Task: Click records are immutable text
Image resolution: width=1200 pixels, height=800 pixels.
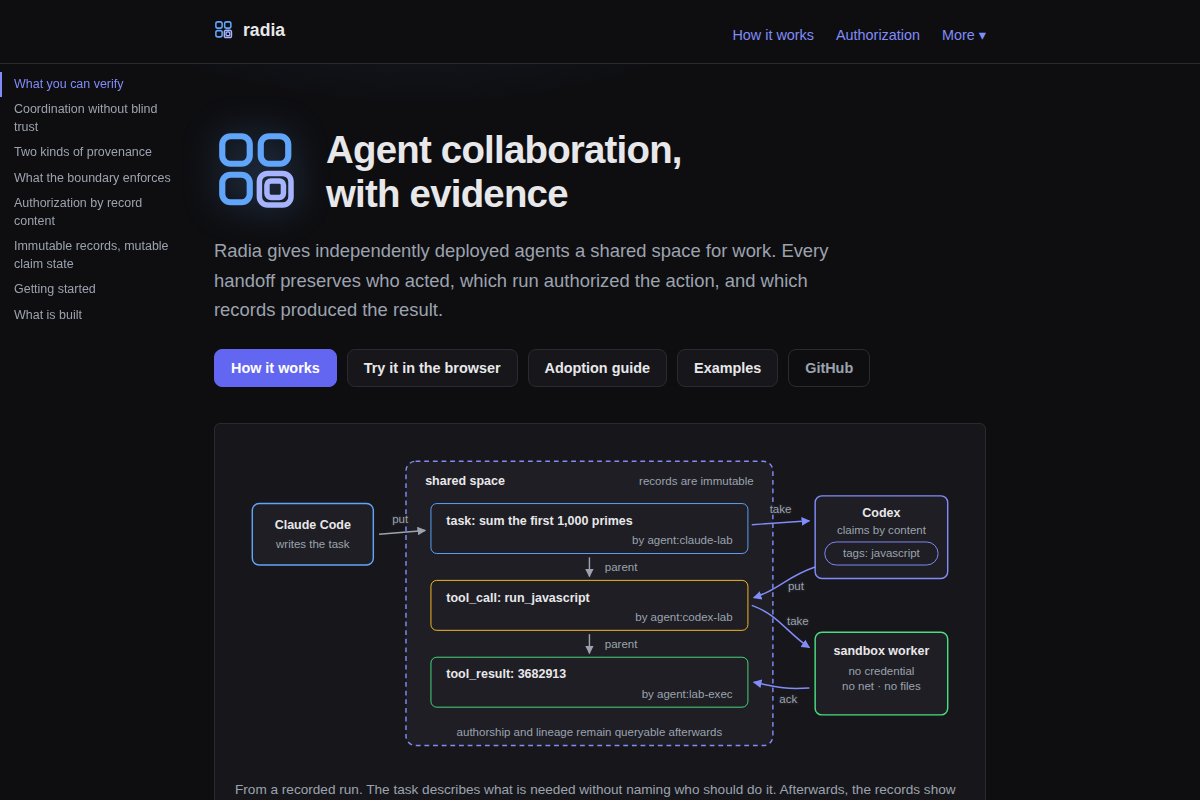Action: coord(696,481)
